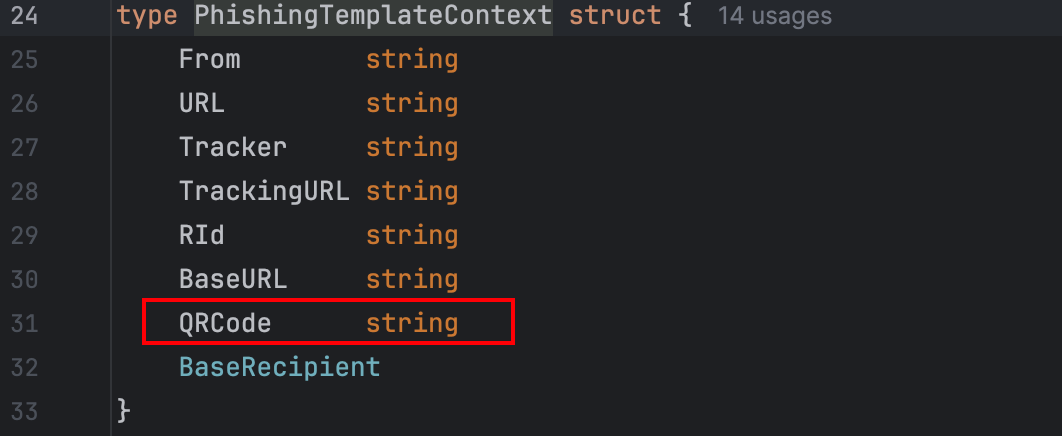Click the BaseURL field name
Image resolution: width=1062 pixels, height=436 pixels.
[233, 279]
